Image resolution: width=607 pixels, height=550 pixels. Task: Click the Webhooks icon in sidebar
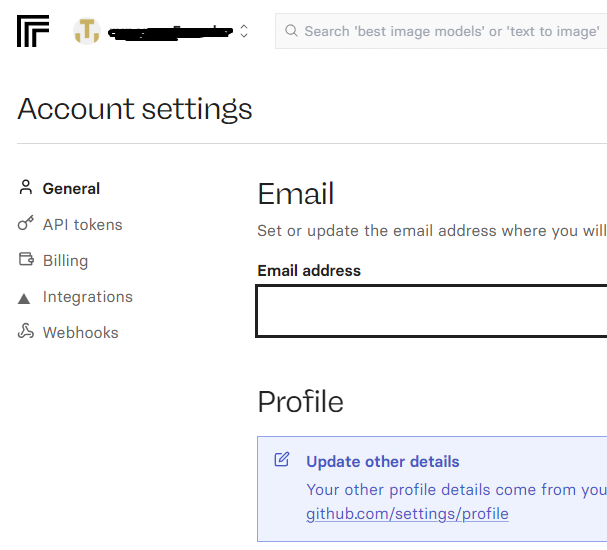click(x=26, y=332)
